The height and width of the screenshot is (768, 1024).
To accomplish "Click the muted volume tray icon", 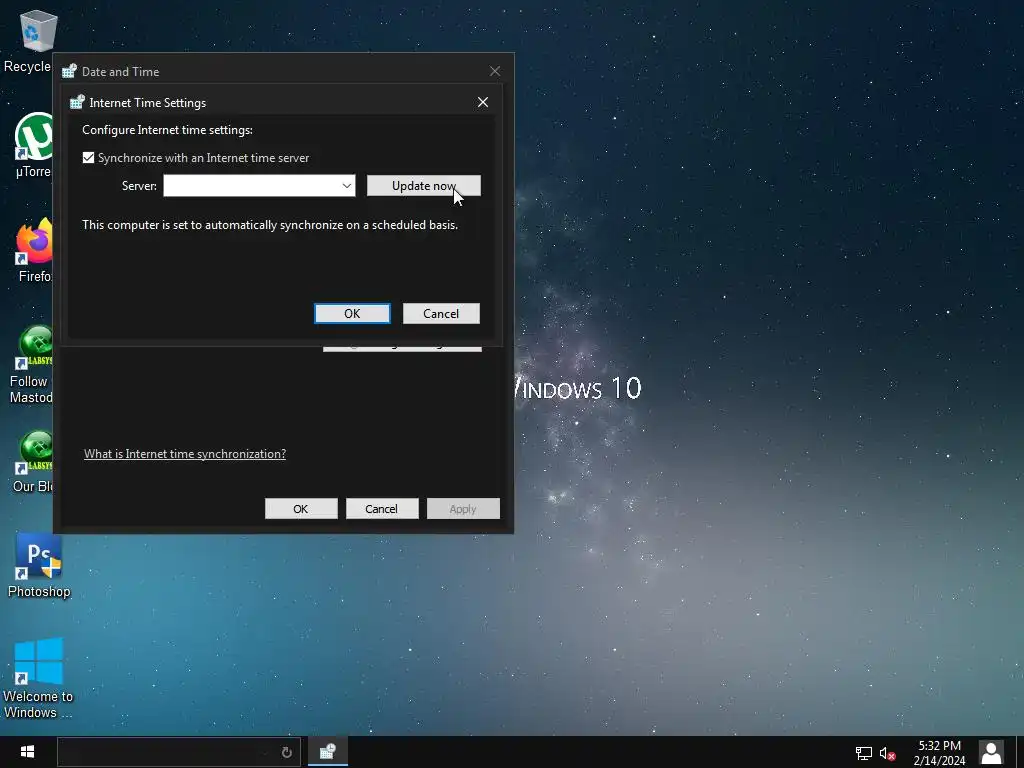I will pos(887,754).
